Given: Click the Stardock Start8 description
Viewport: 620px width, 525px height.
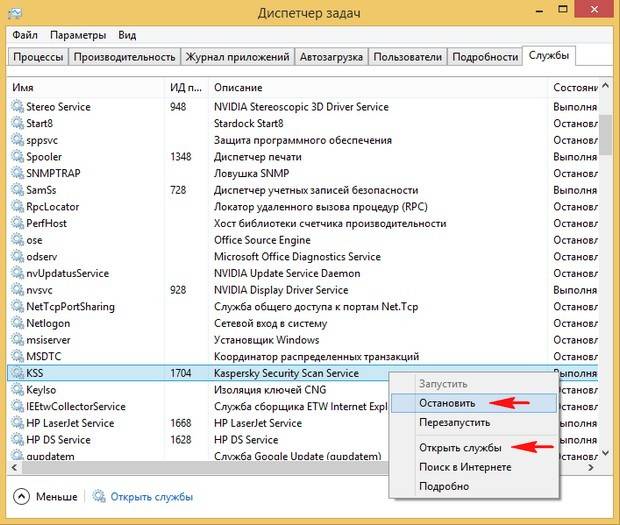Looking at the screenshot, I should click(249, 123).
